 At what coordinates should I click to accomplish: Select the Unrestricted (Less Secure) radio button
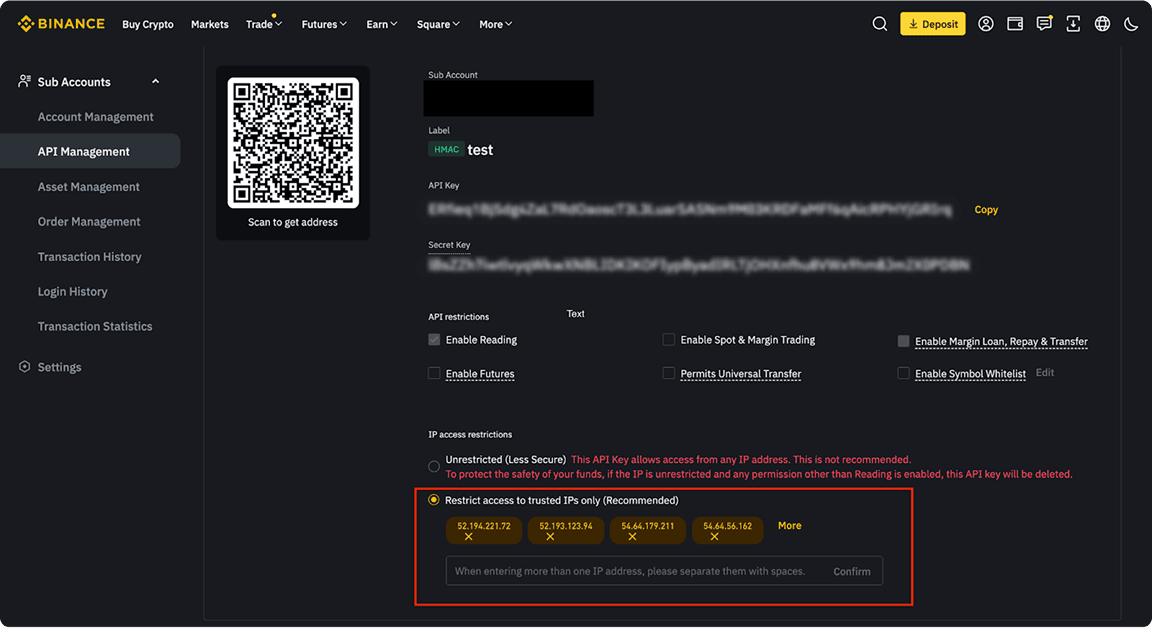[434, 465]
